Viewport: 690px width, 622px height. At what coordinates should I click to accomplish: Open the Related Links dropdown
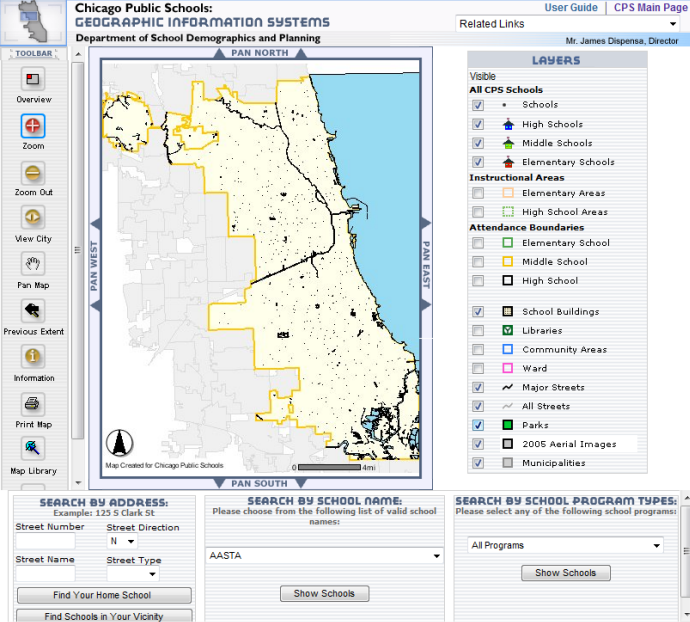coord(568,24)
